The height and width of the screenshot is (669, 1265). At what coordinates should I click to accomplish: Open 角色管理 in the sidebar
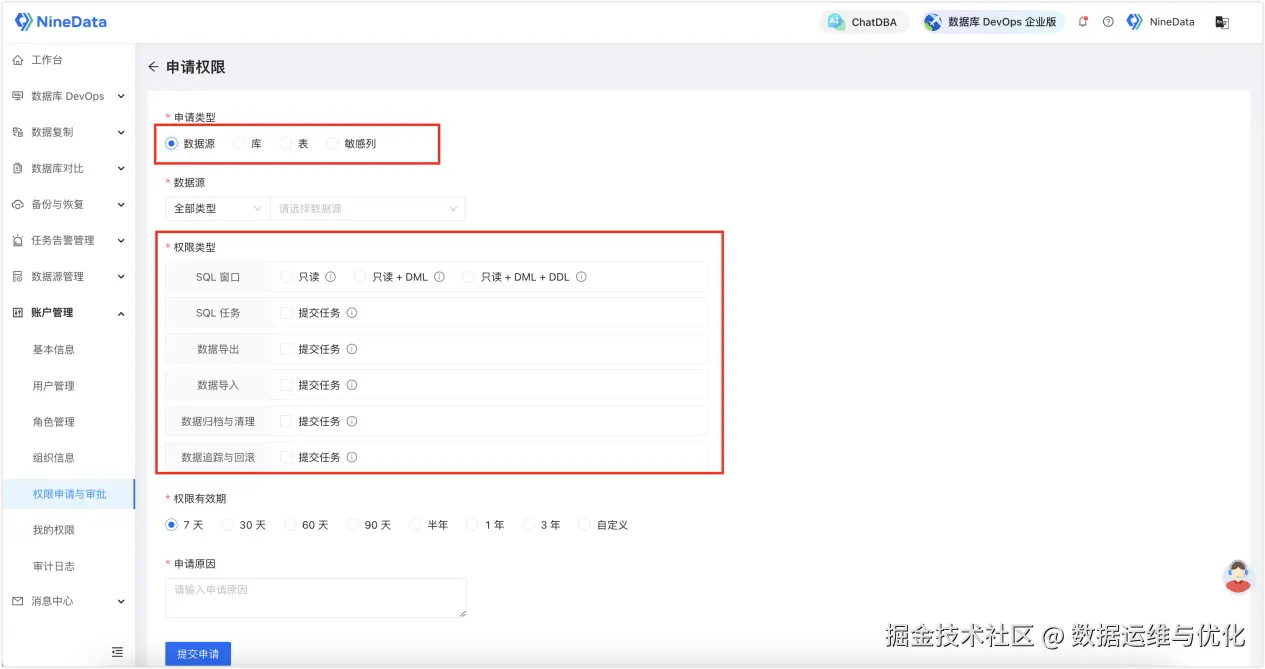point(54,421)
